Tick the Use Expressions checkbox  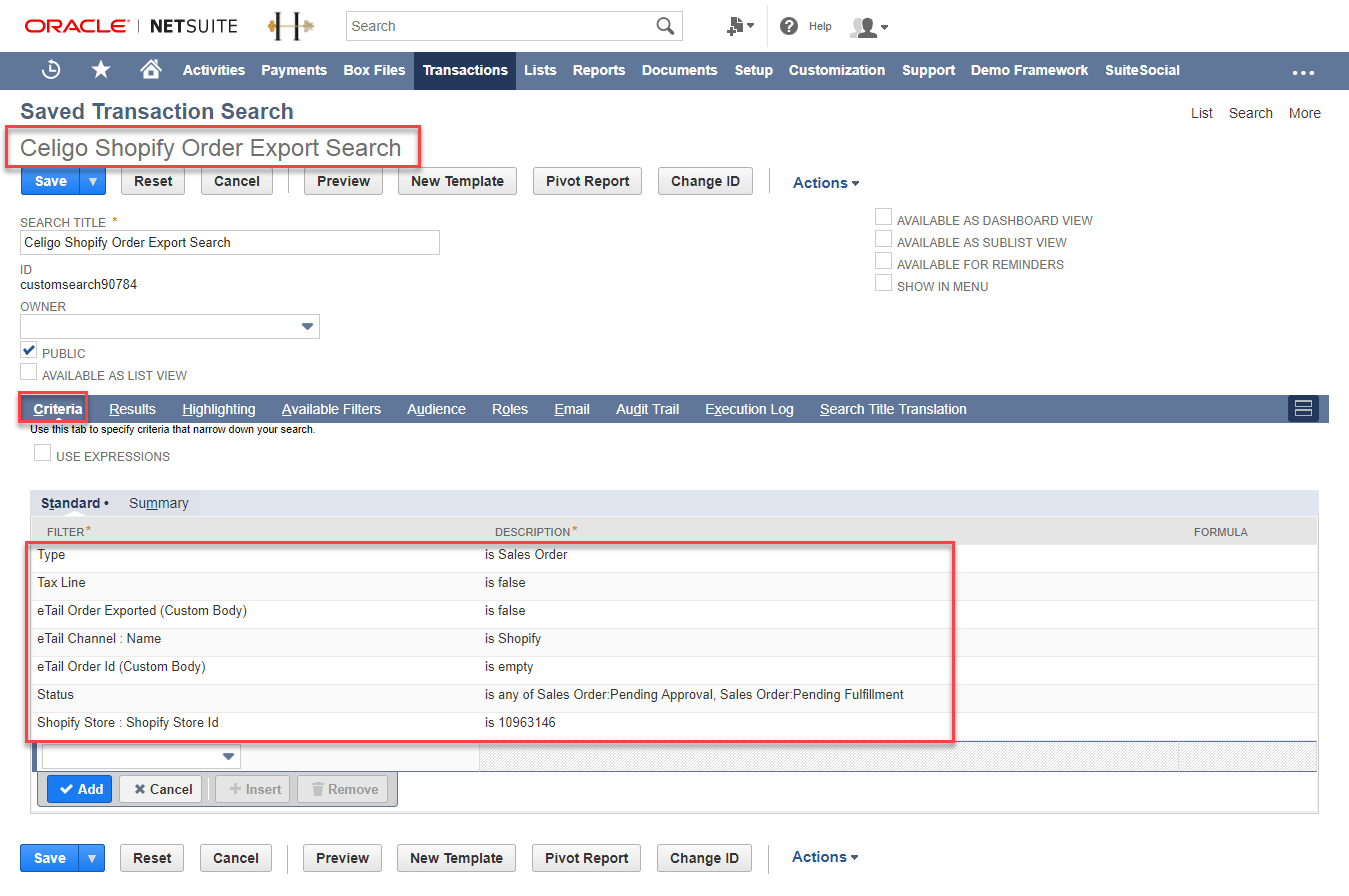(43, 453)
